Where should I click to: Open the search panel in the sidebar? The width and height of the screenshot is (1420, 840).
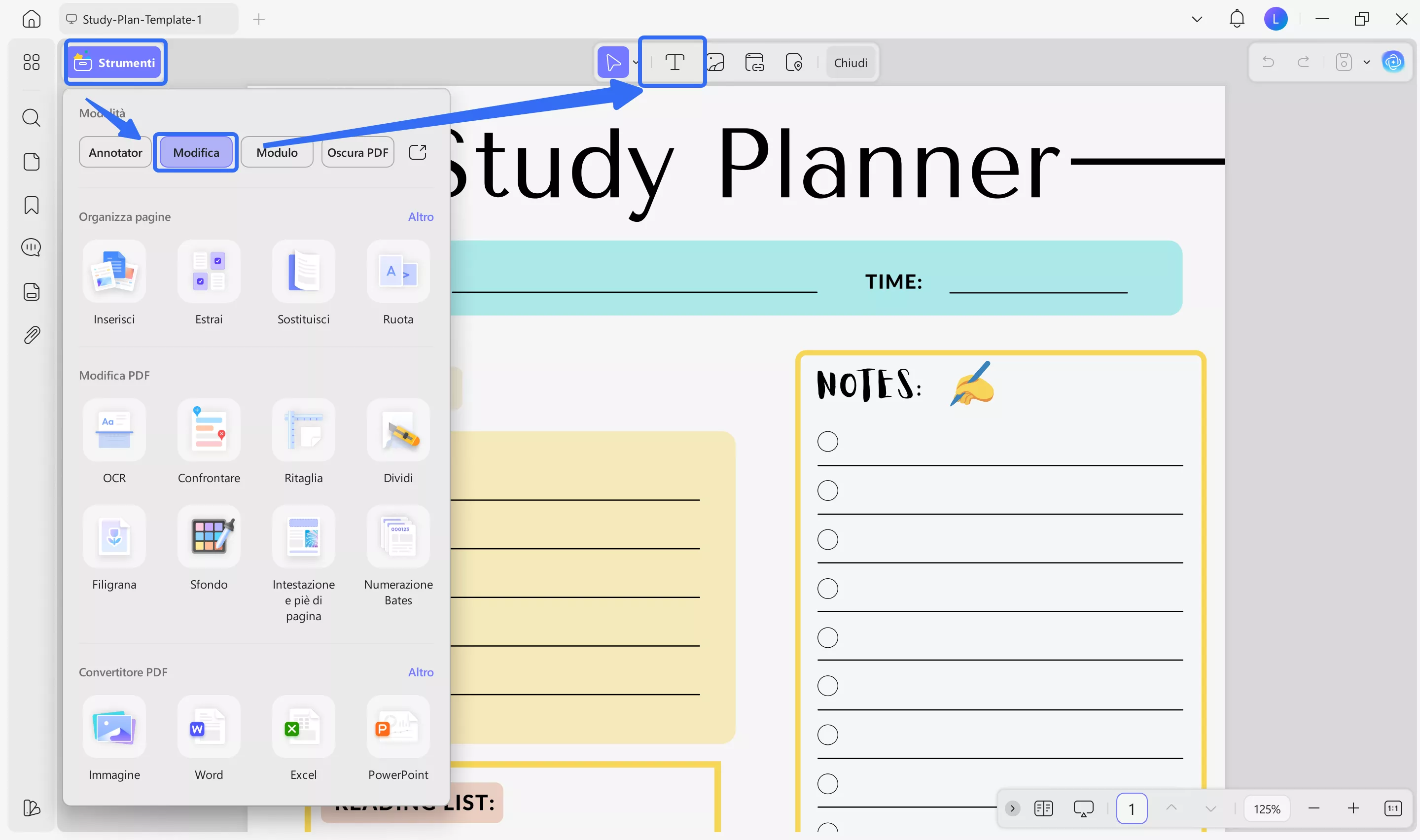pyautogui.click(x=31, y=118)
